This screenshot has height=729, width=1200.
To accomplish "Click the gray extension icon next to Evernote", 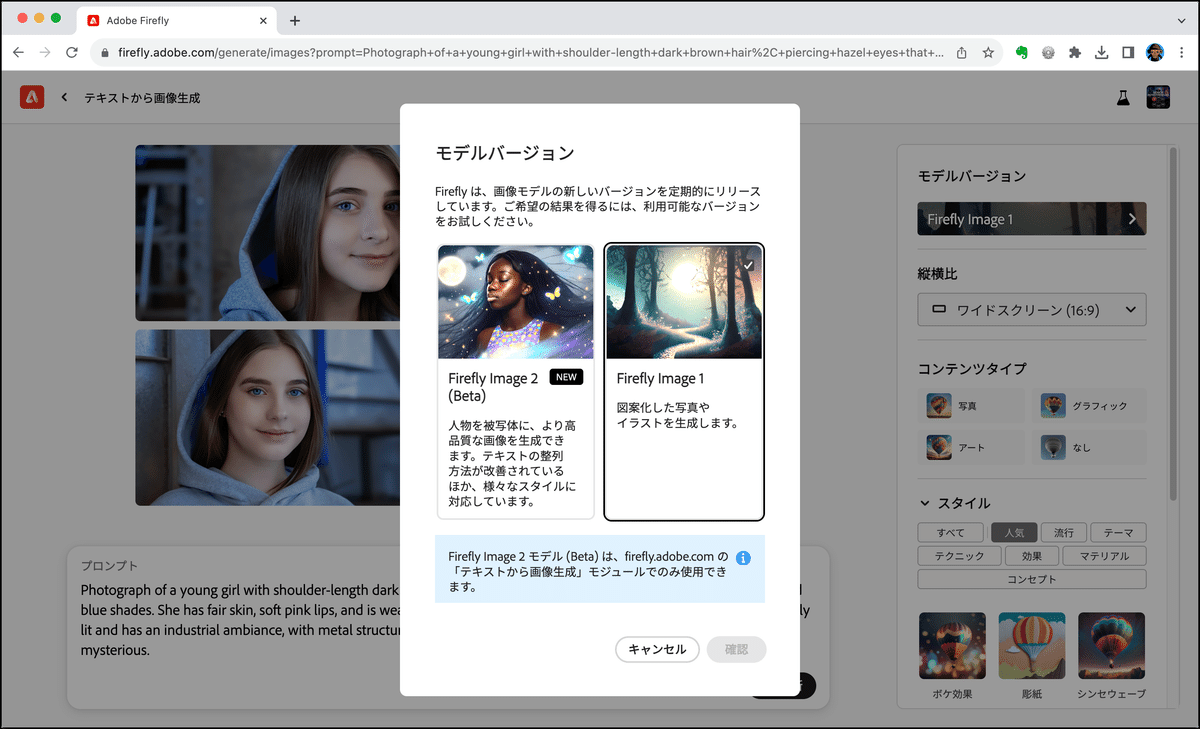I will point(1049,52).
